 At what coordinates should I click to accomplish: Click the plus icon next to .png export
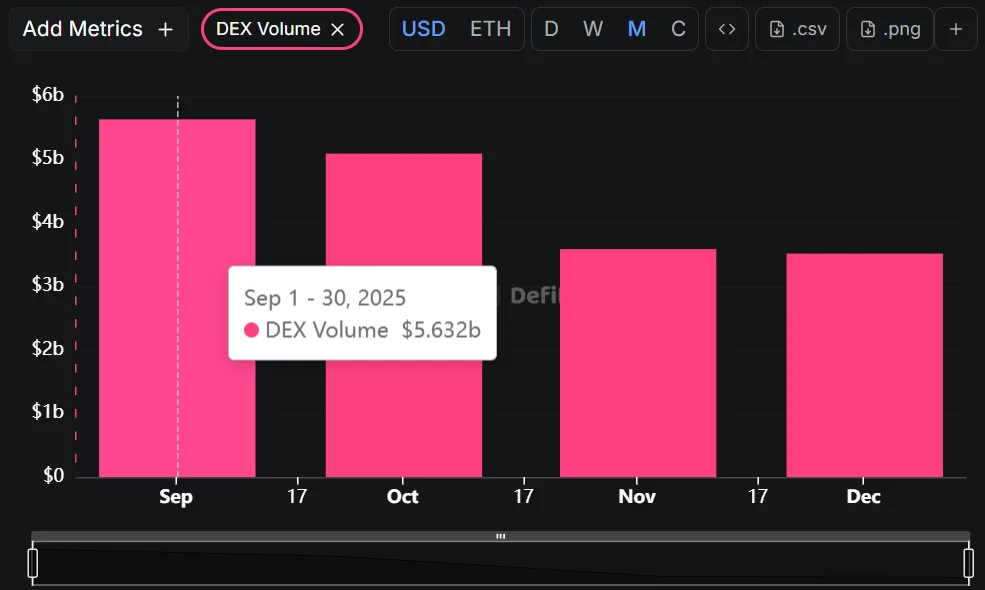point(956,29)
